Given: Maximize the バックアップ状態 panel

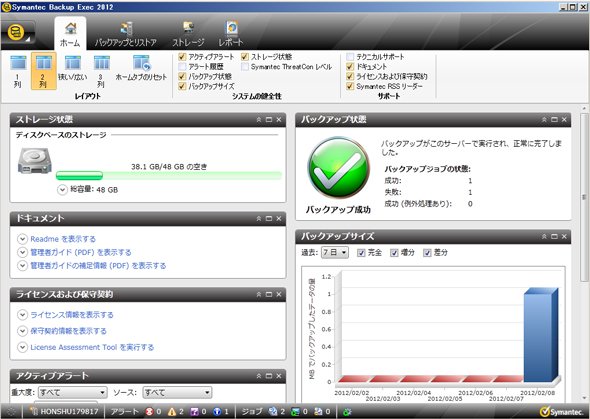Looking at the screenshot, I should (554, 120).
